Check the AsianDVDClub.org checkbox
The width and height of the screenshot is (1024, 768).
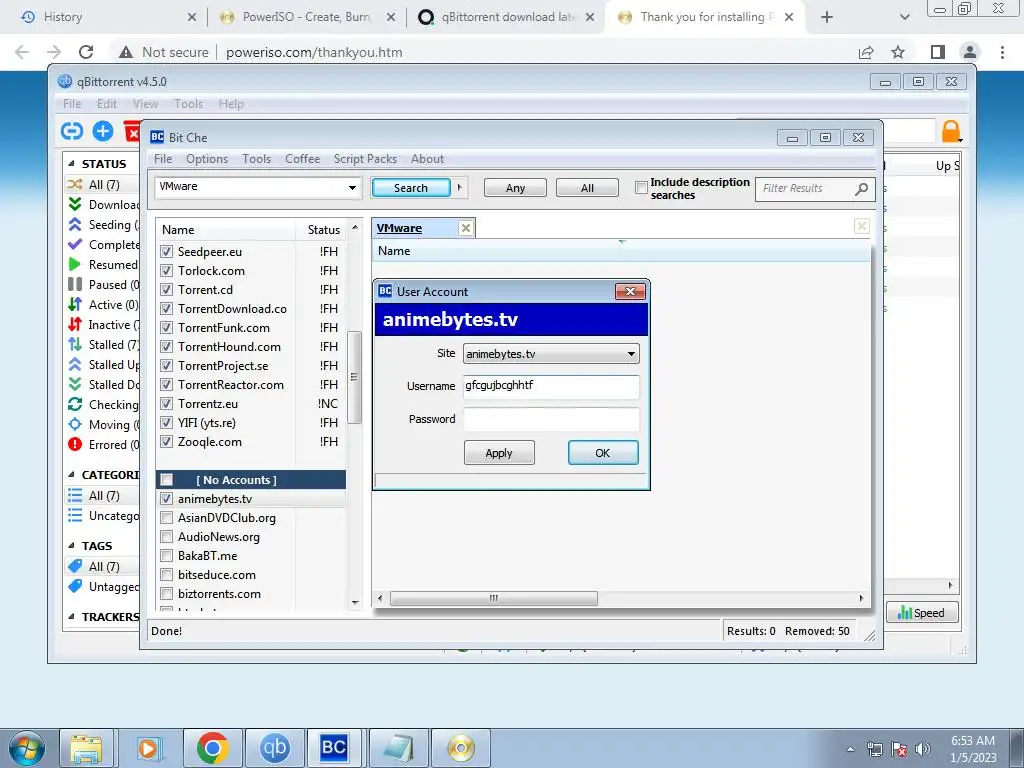(x=167, y=518)
